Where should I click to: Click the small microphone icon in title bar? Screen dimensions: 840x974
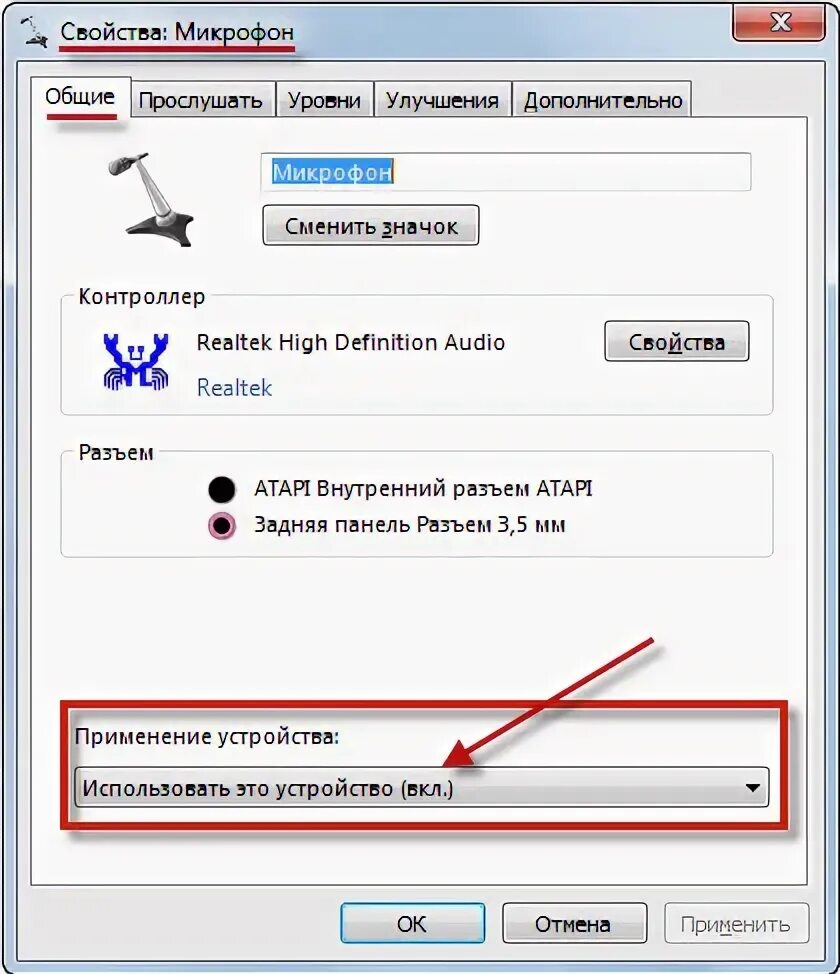34,33
